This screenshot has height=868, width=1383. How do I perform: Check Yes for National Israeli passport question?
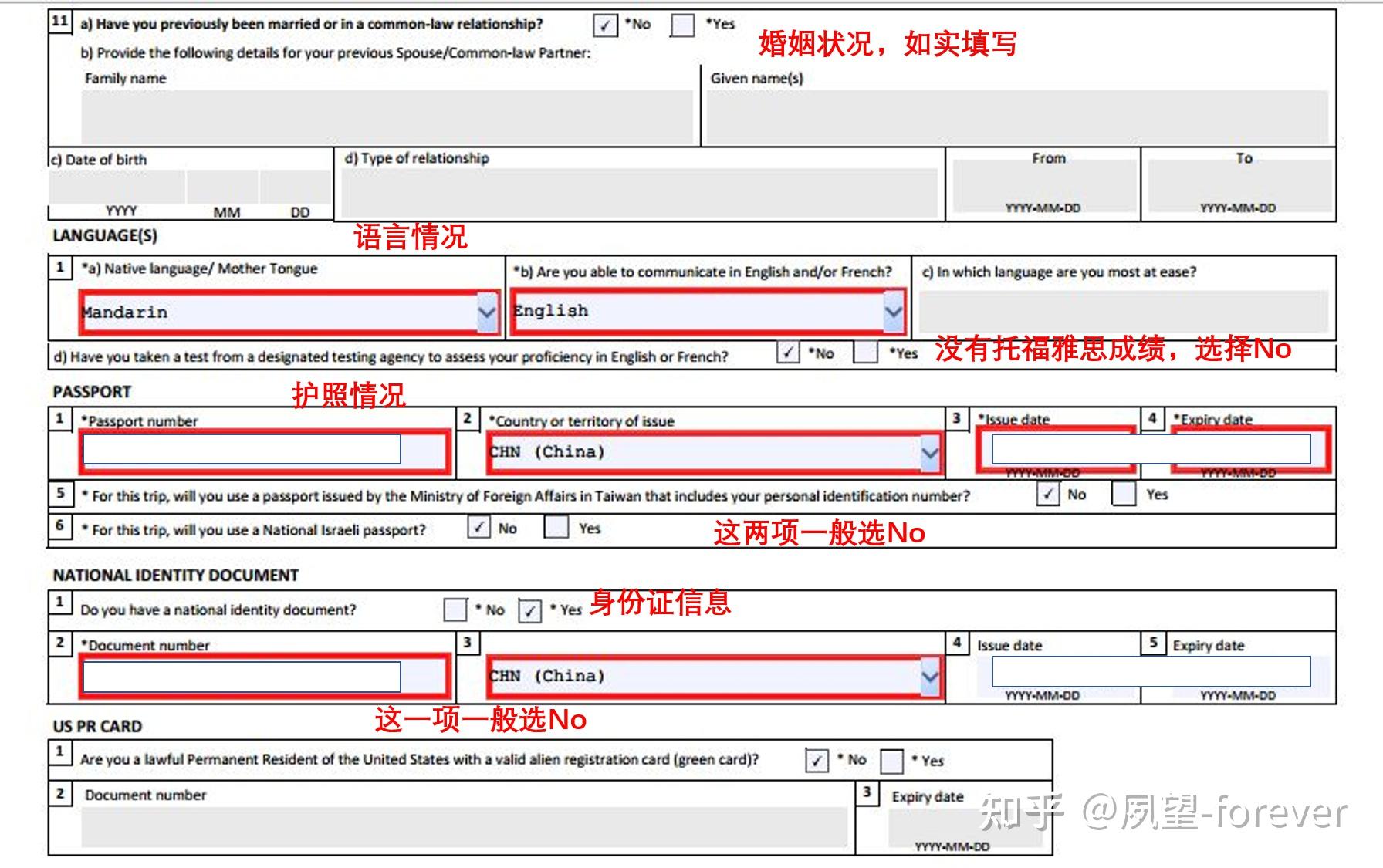coord(556,527)
